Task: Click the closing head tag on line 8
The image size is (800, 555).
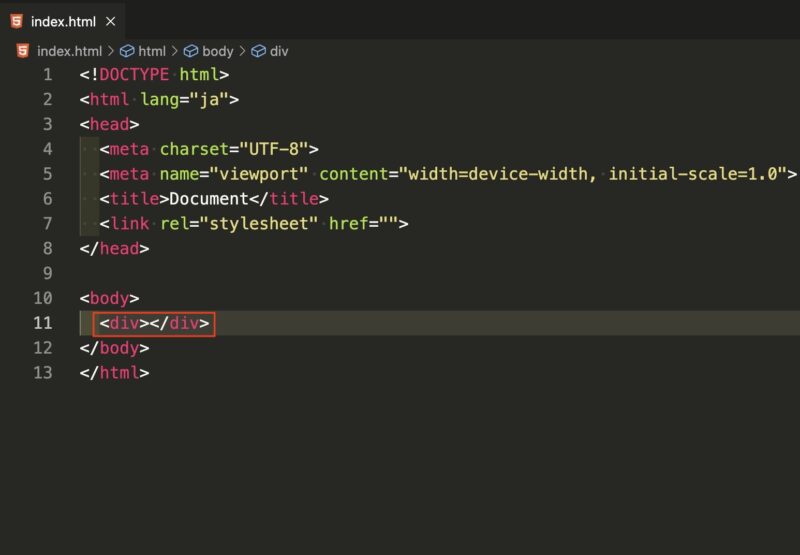Action: pos(114,248)
